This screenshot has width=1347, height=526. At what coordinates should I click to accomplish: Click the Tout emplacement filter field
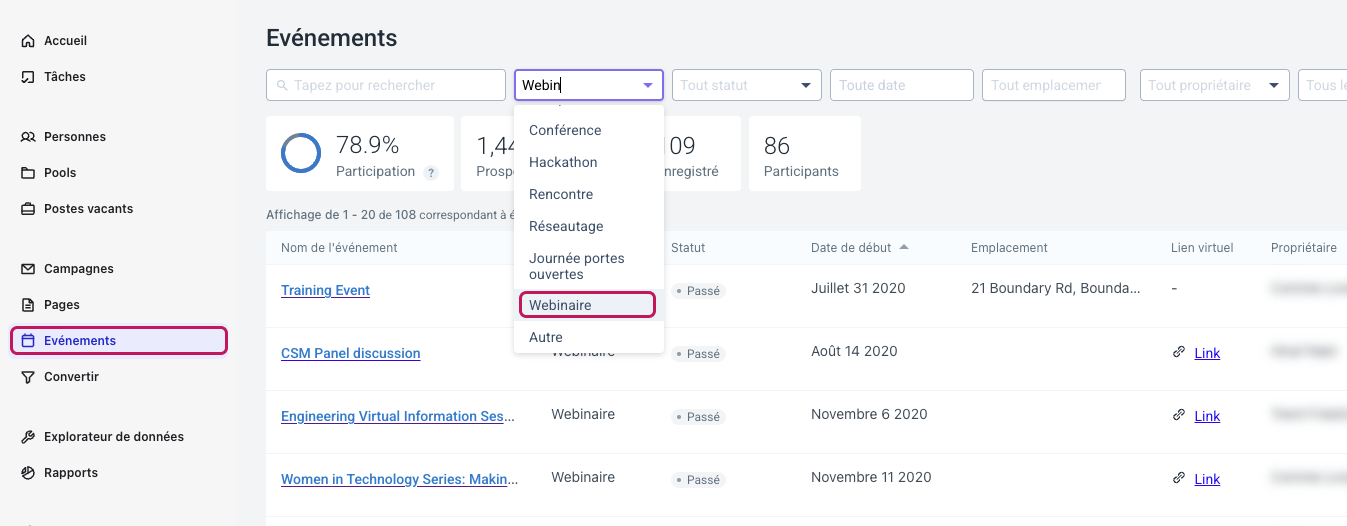pyautogui.click(x=1054, y=85)
